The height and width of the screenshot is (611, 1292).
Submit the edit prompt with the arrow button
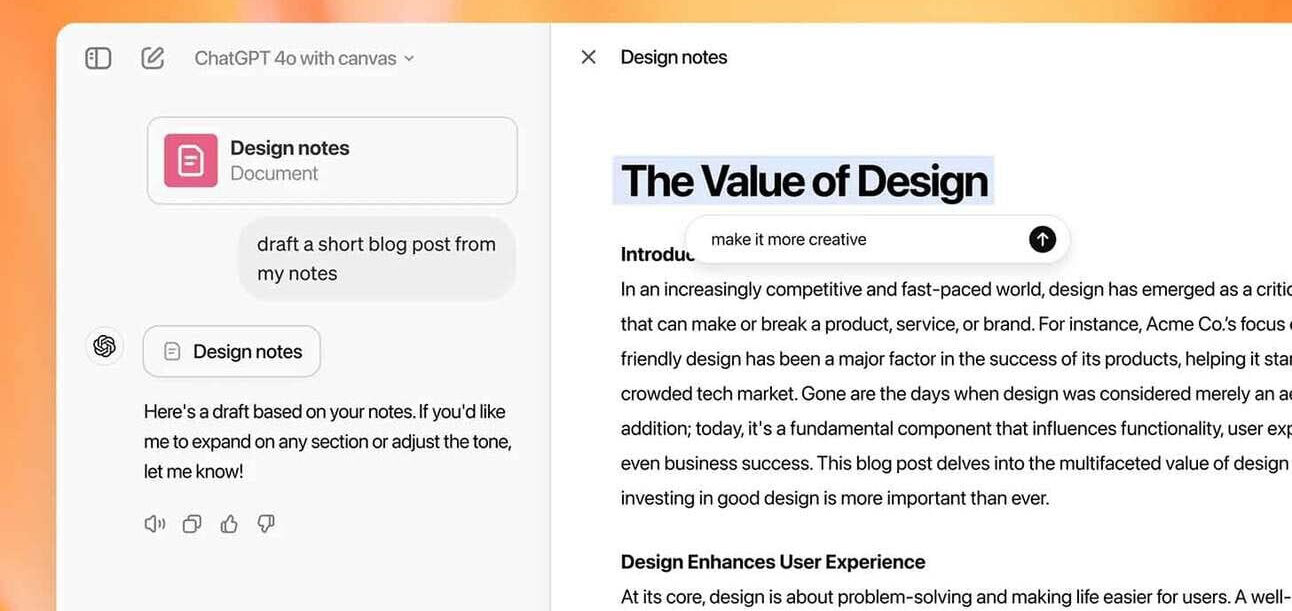pos(1042,239)
